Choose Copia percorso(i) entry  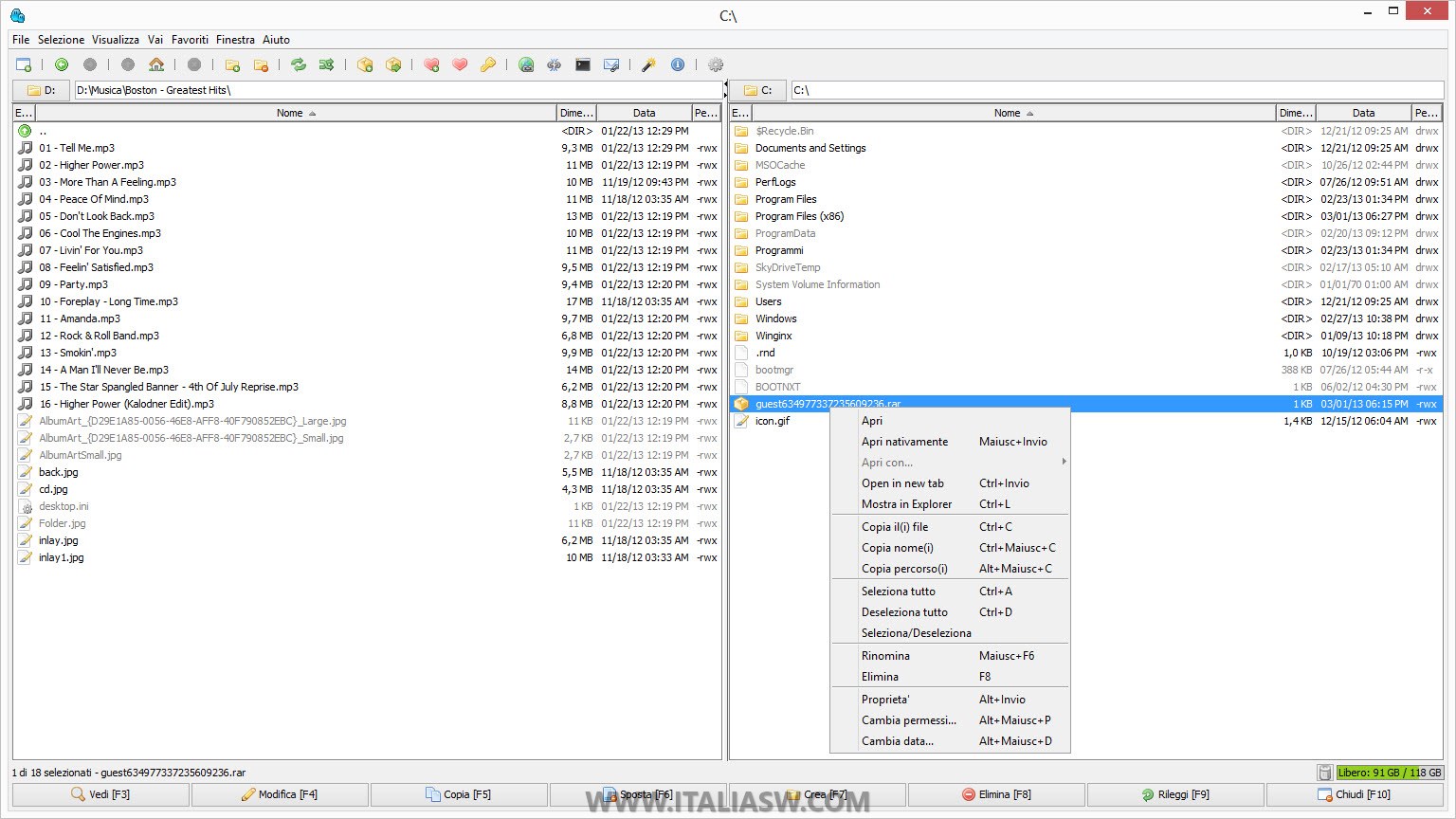[x=950, y=569]
